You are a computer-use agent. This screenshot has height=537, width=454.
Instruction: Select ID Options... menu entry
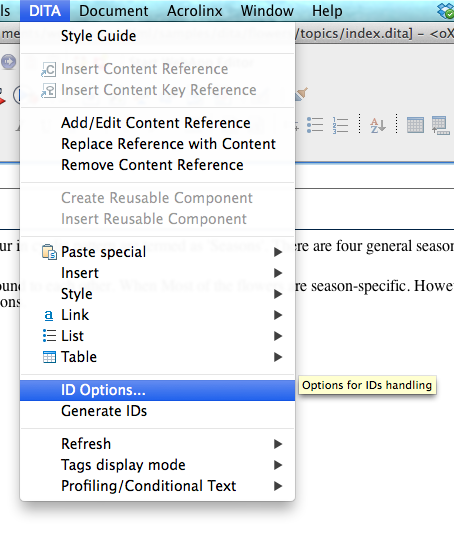157,390
